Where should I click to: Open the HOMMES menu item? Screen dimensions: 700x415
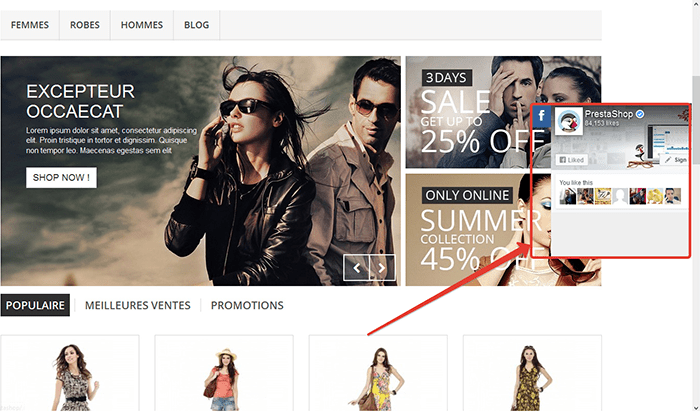pyautogui.click(x=142, y=25)
